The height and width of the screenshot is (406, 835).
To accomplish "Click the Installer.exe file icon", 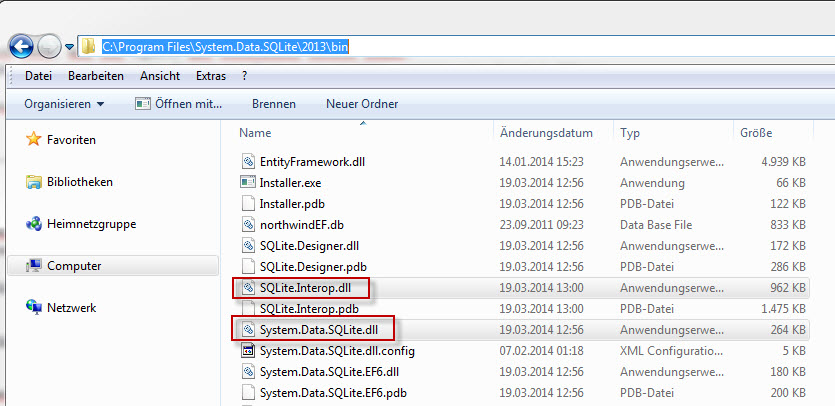I will click(248, 182).
